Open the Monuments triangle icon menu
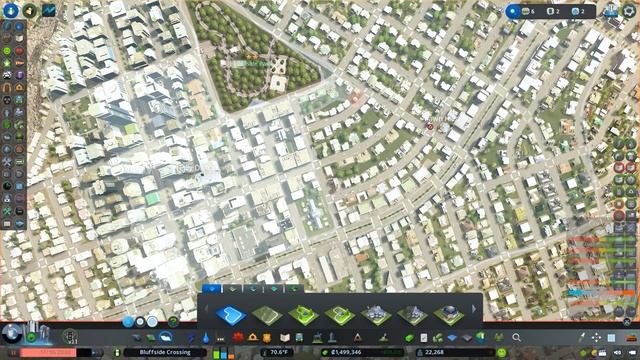Viewport: 640px width, 360px height. point(358,338)
